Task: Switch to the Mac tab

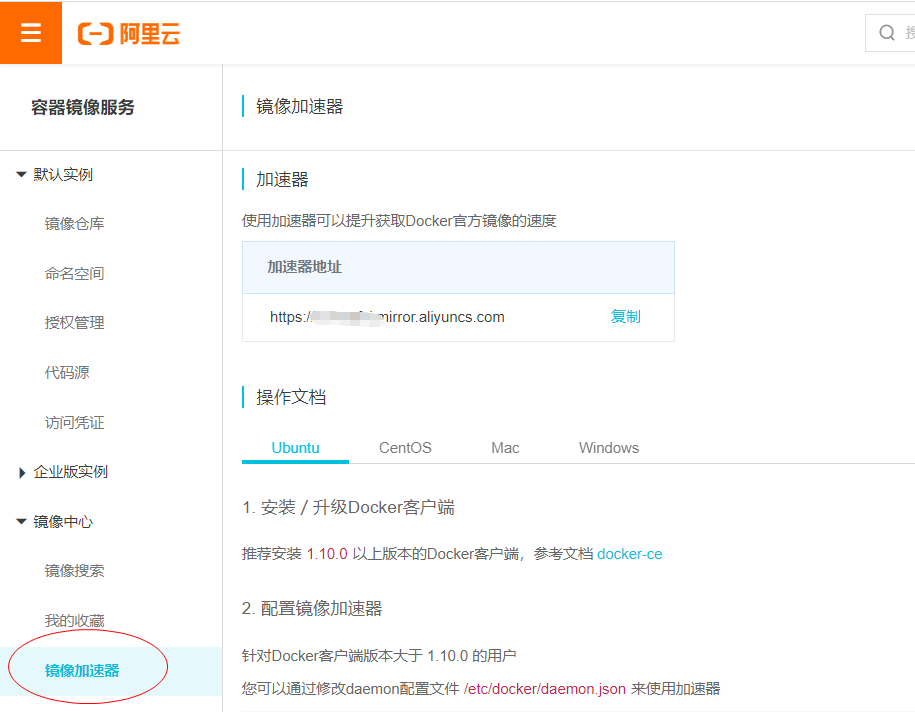Action: point(505,448)
